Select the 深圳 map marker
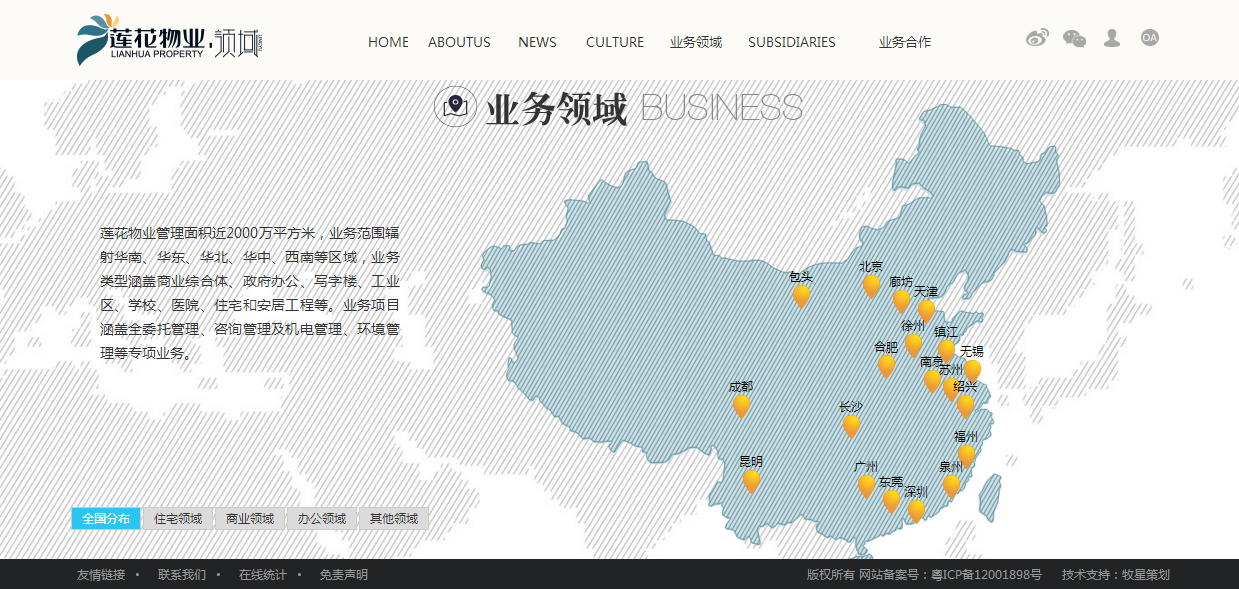The image size is (1239, 589). 914,509
